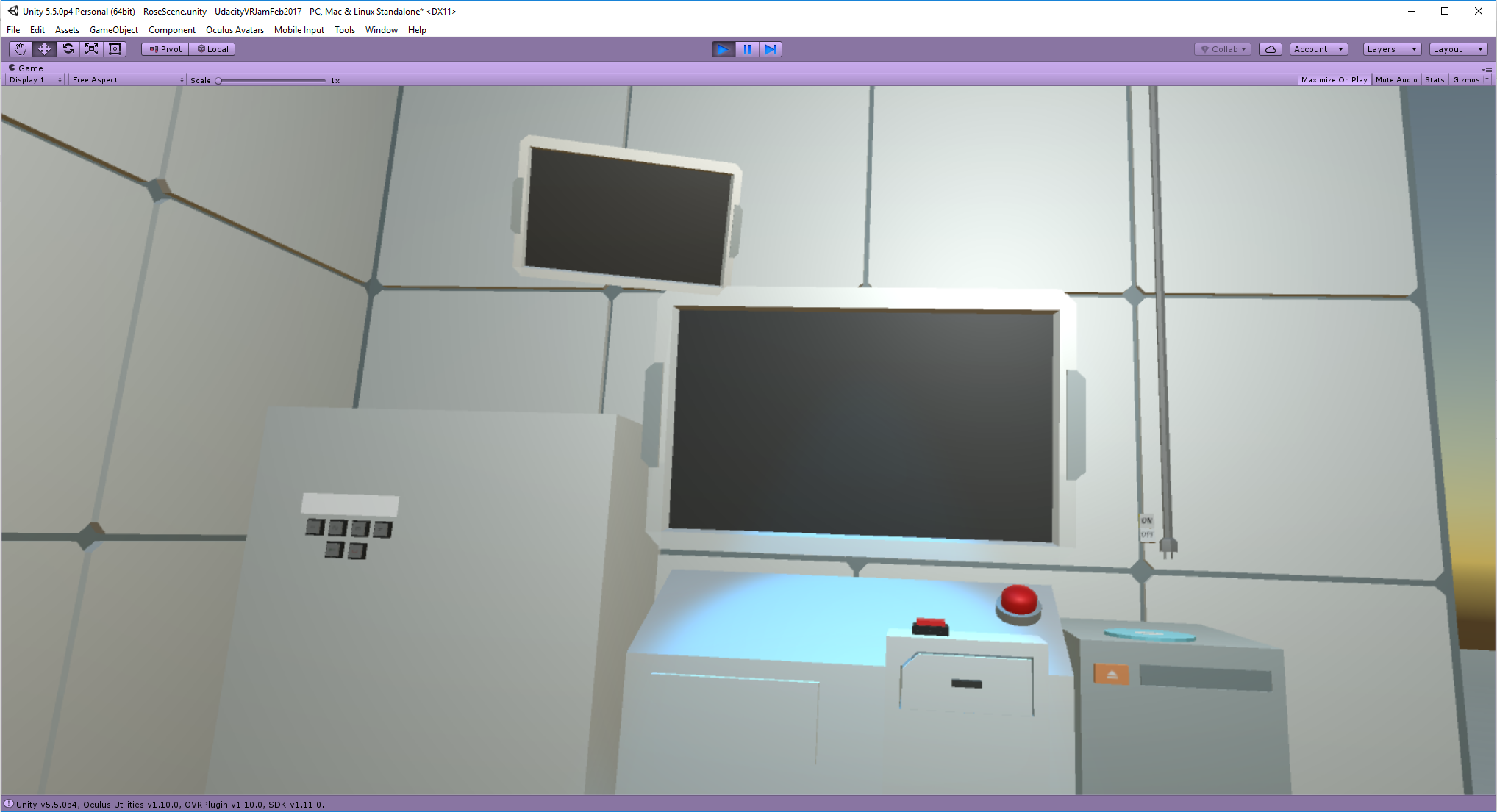1497x812 pixels.
Task: Expand the Free Aspect dropdown
Action: point(127,79)
